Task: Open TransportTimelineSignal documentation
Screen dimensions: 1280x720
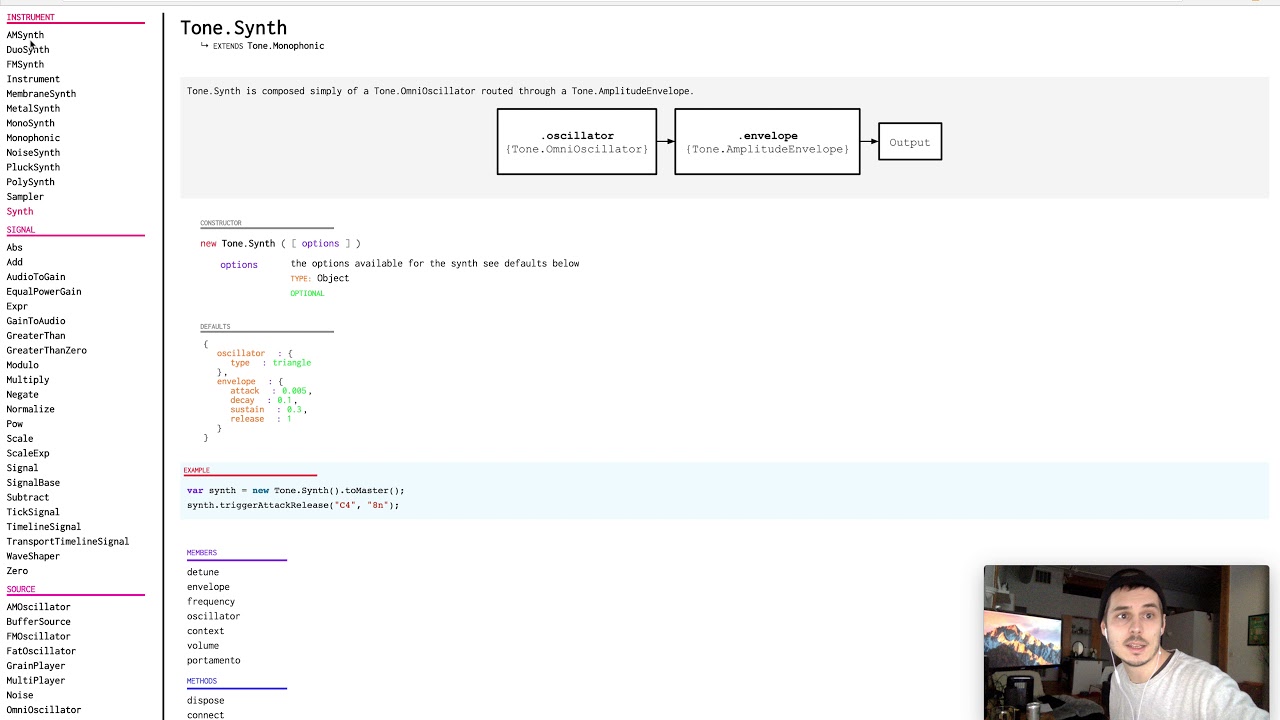Action: click(68, 542)
